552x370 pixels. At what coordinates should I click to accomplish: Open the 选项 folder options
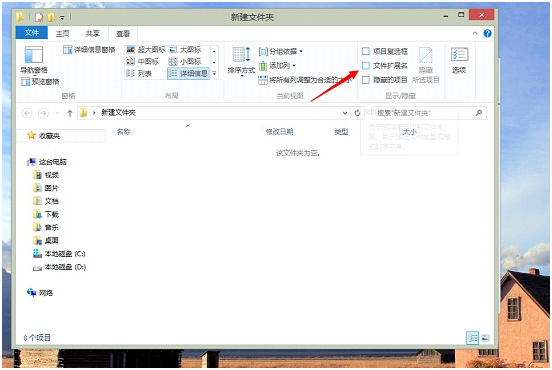pos(459,61)
